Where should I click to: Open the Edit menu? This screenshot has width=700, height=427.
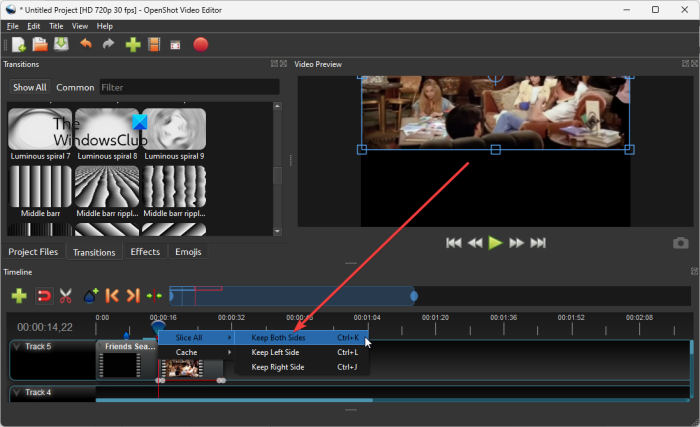33,26
